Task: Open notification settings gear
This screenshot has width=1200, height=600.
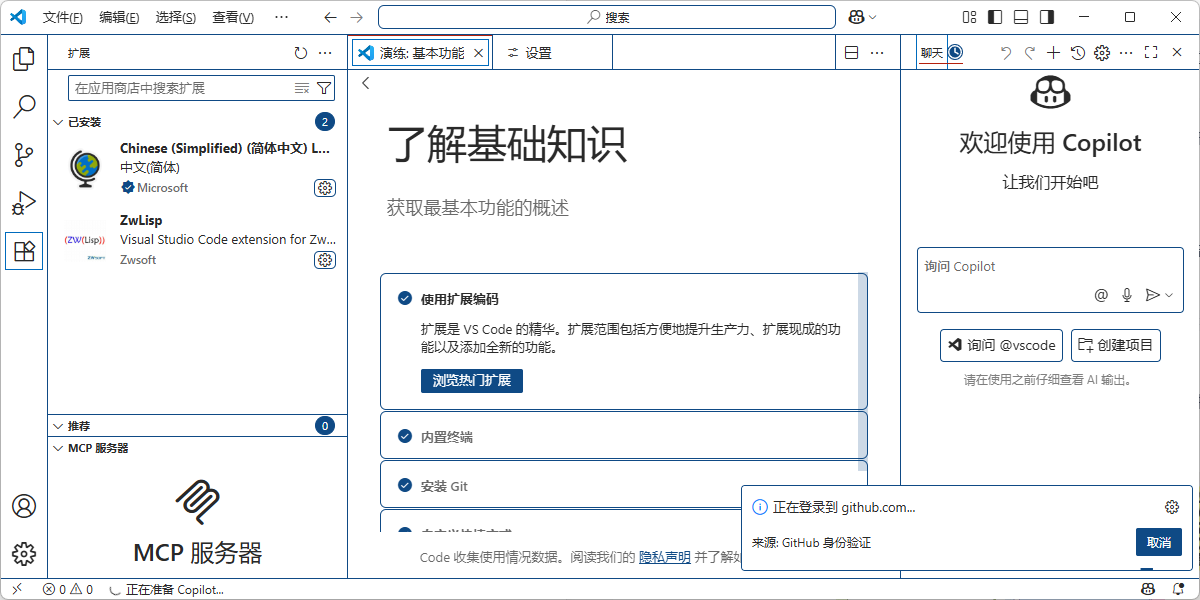Action: click(1172, 507)
